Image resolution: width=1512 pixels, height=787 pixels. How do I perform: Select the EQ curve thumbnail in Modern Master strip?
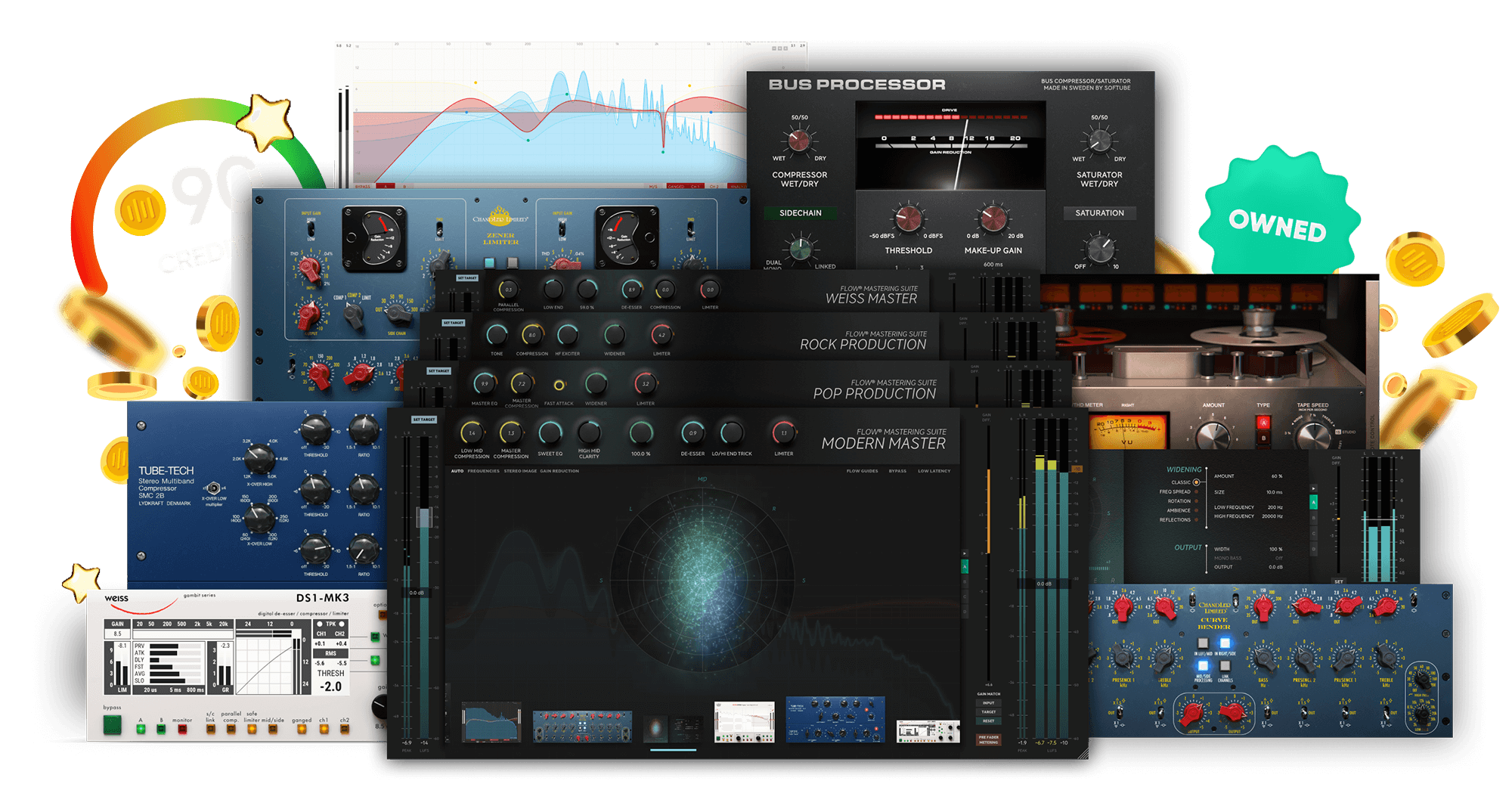[x=491, y=722]
